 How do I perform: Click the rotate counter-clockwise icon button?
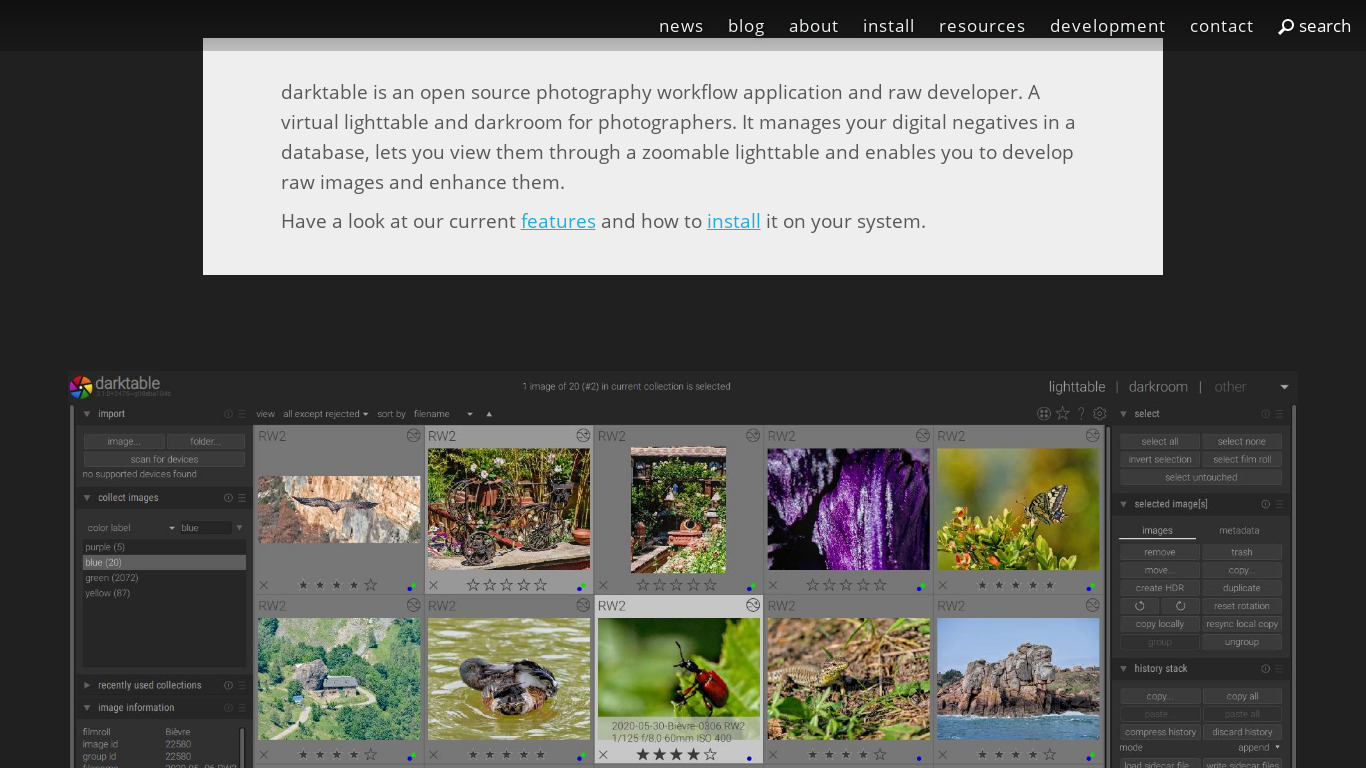[x=1139, y=606]
